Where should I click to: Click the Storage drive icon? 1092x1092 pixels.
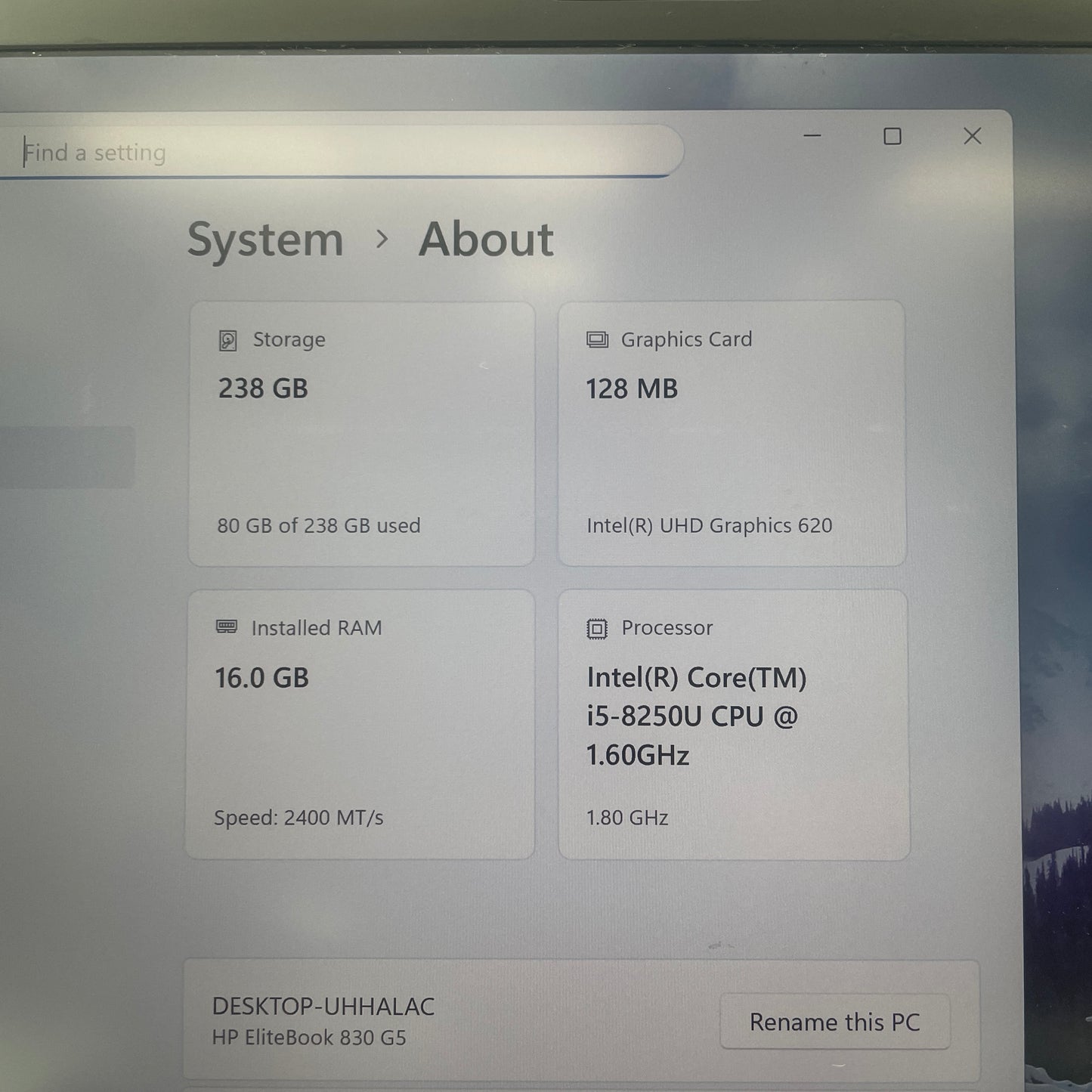pos(227,341)
